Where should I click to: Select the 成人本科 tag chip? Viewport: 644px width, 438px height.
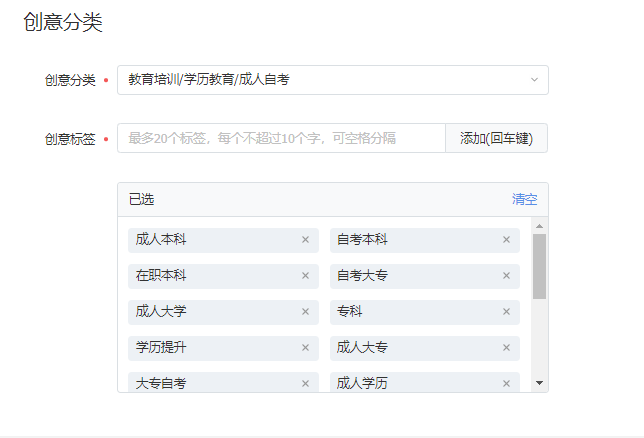pos(223,240)
